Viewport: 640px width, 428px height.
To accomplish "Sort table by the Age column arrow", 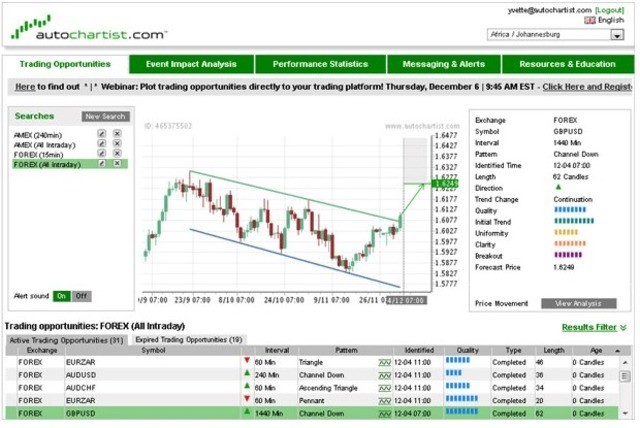I will click(x=618, y=351).
